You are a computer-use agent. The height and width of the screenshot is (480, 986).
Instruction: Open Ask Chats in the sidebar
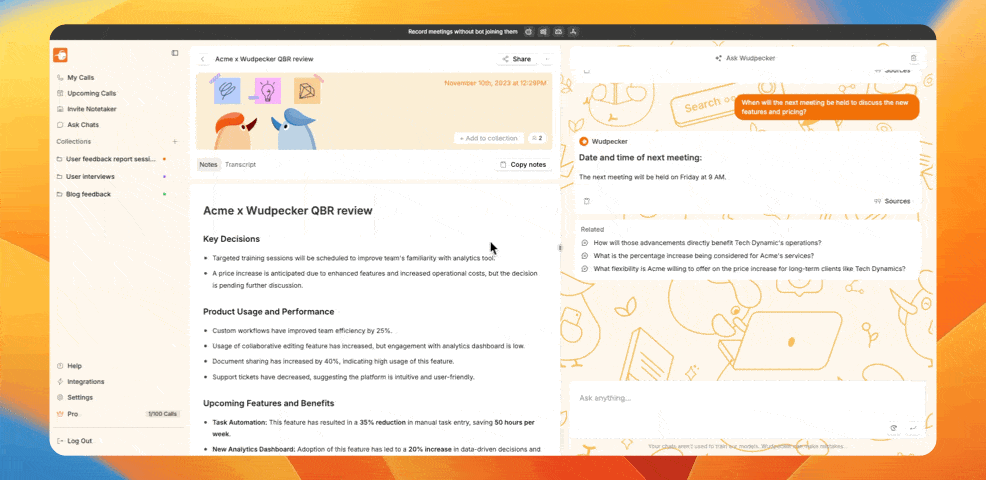point(82,125)
